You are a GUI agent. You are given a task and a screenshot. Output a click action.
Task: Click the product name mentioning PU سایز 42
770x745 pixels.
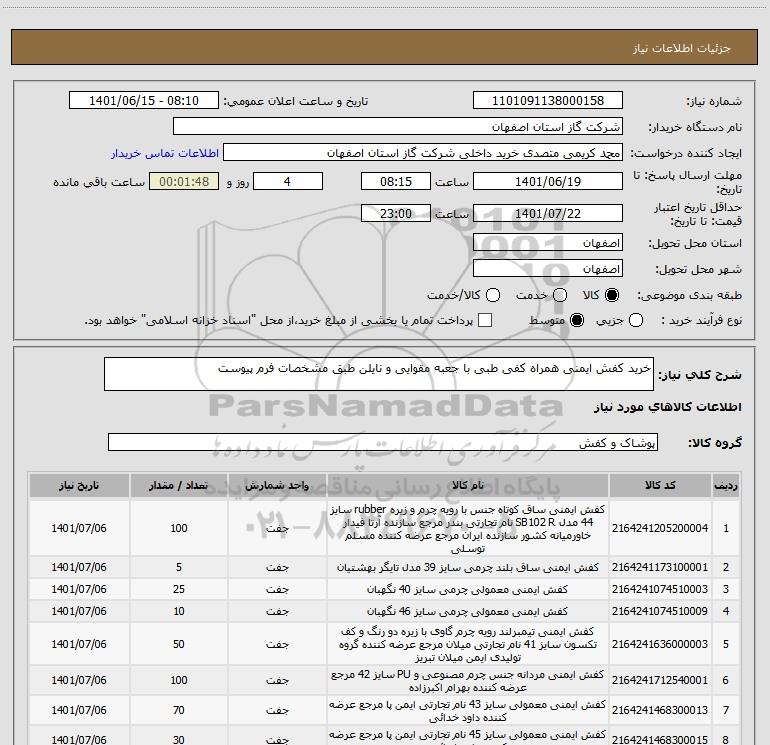click(468, 680)
